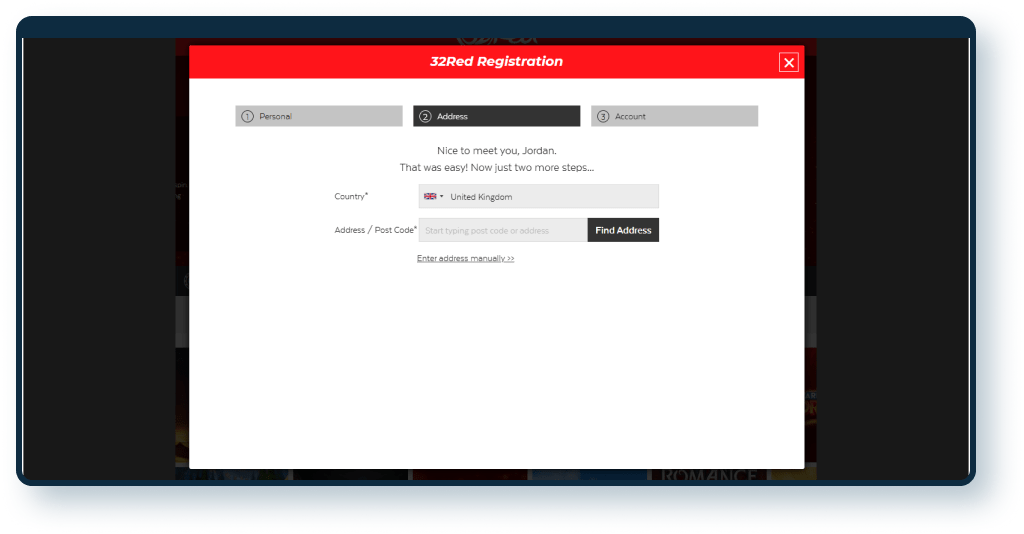Click the Address / Post Code* label

click(376, 230)
